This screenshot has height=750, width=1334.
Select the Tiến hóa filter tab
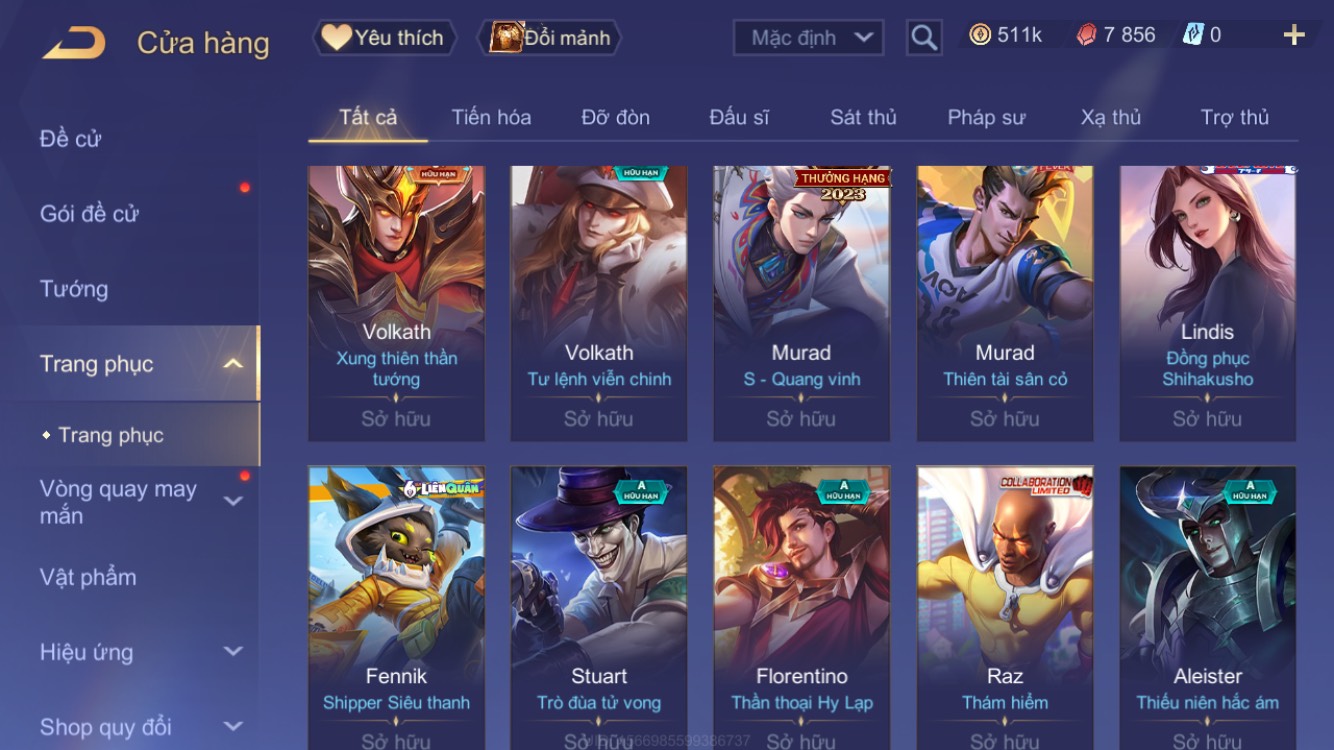491,117
